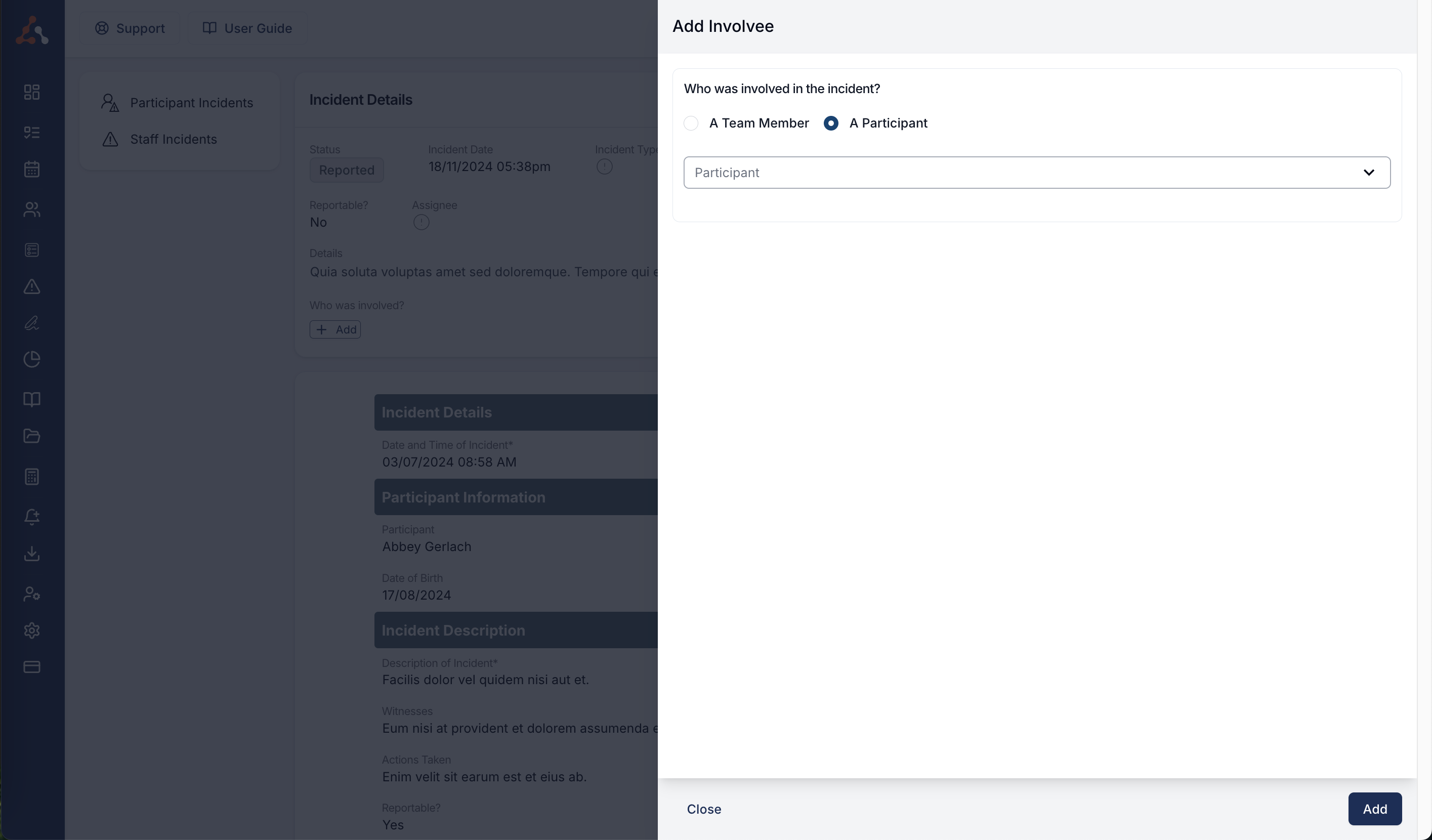Click the Participant Incidents person-warning icon
Viewport: 1432px width, 840px height.
(110, 103)
